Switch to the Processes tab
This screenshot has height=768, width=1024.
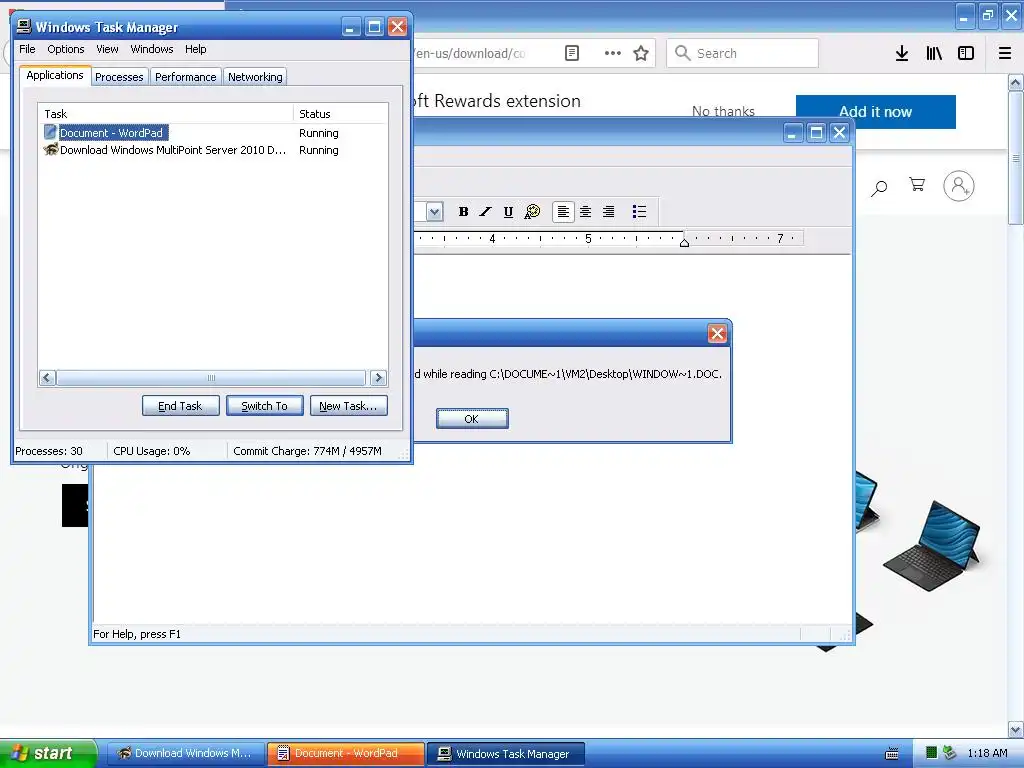click(119, 77)
